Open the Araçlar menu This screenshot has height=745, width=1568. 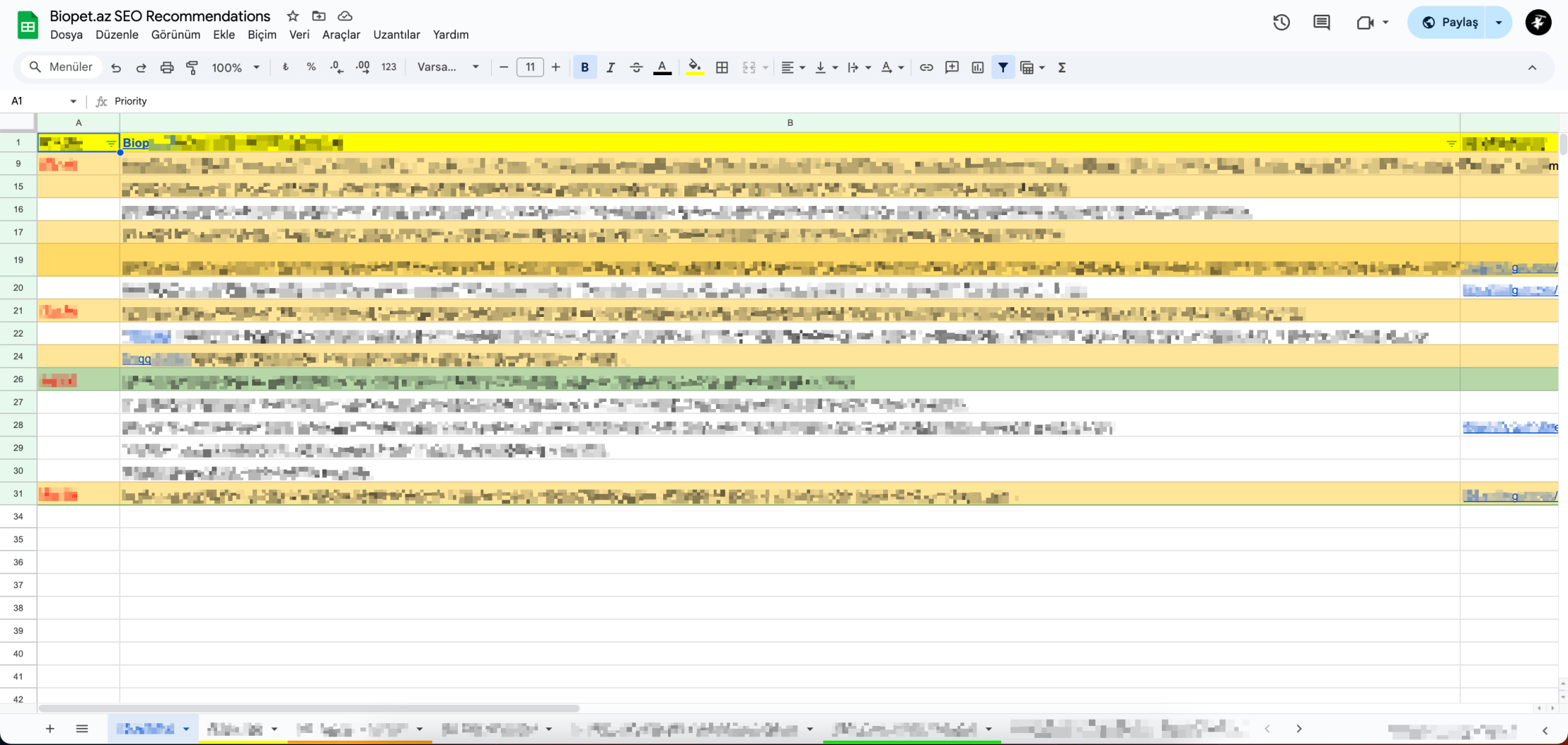coord(341,34)
